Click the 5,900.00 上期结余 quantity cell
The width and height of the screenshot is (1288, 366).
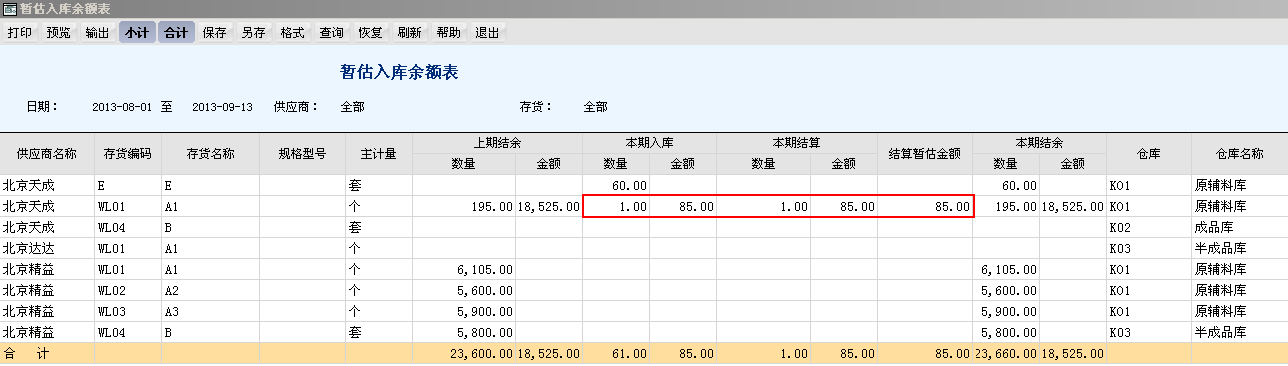point(464,311)
